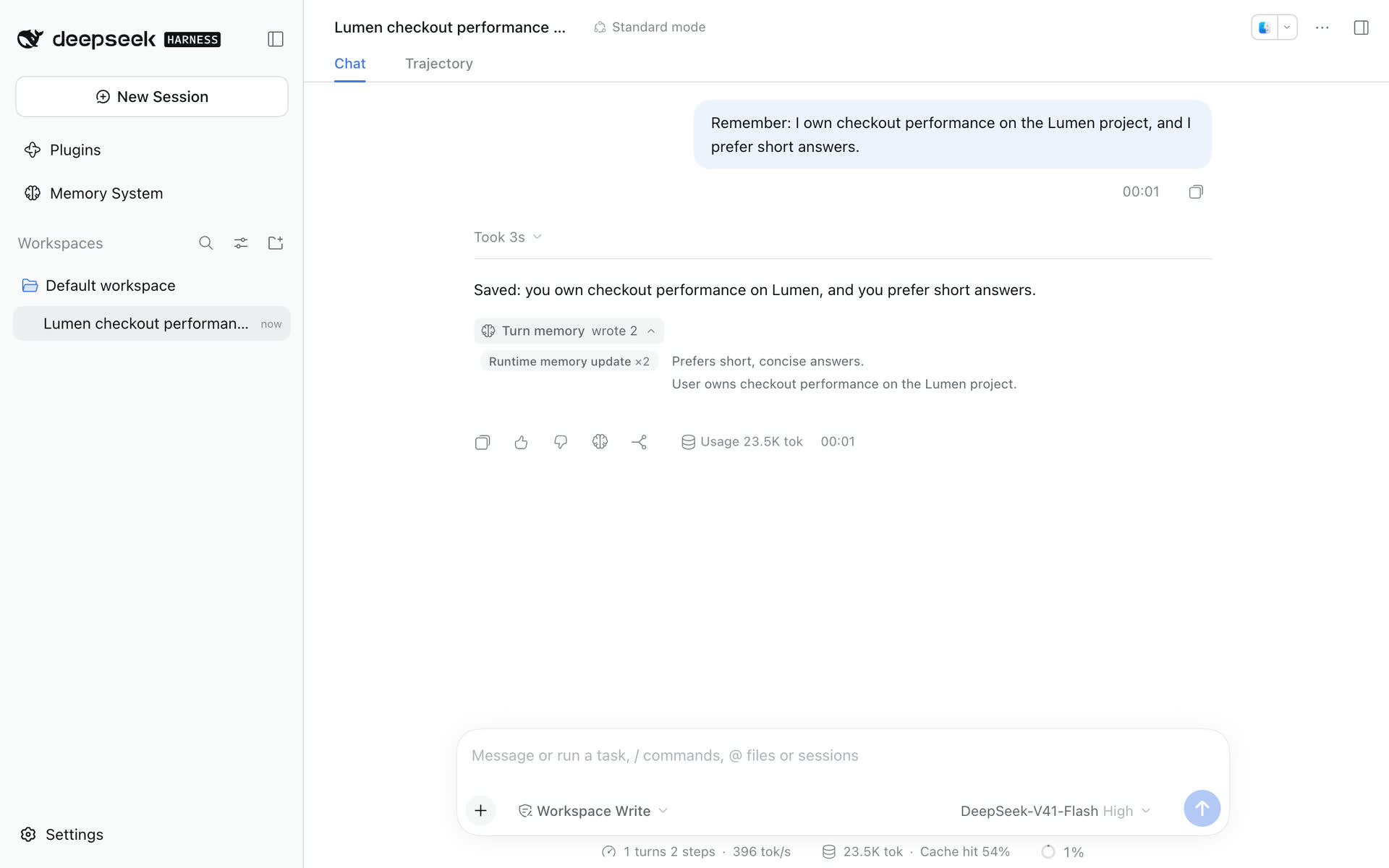The width and height of the screenshot is (1389, 868).
Task: Share the reply via branch icon
Action: [x=639, y=442]
